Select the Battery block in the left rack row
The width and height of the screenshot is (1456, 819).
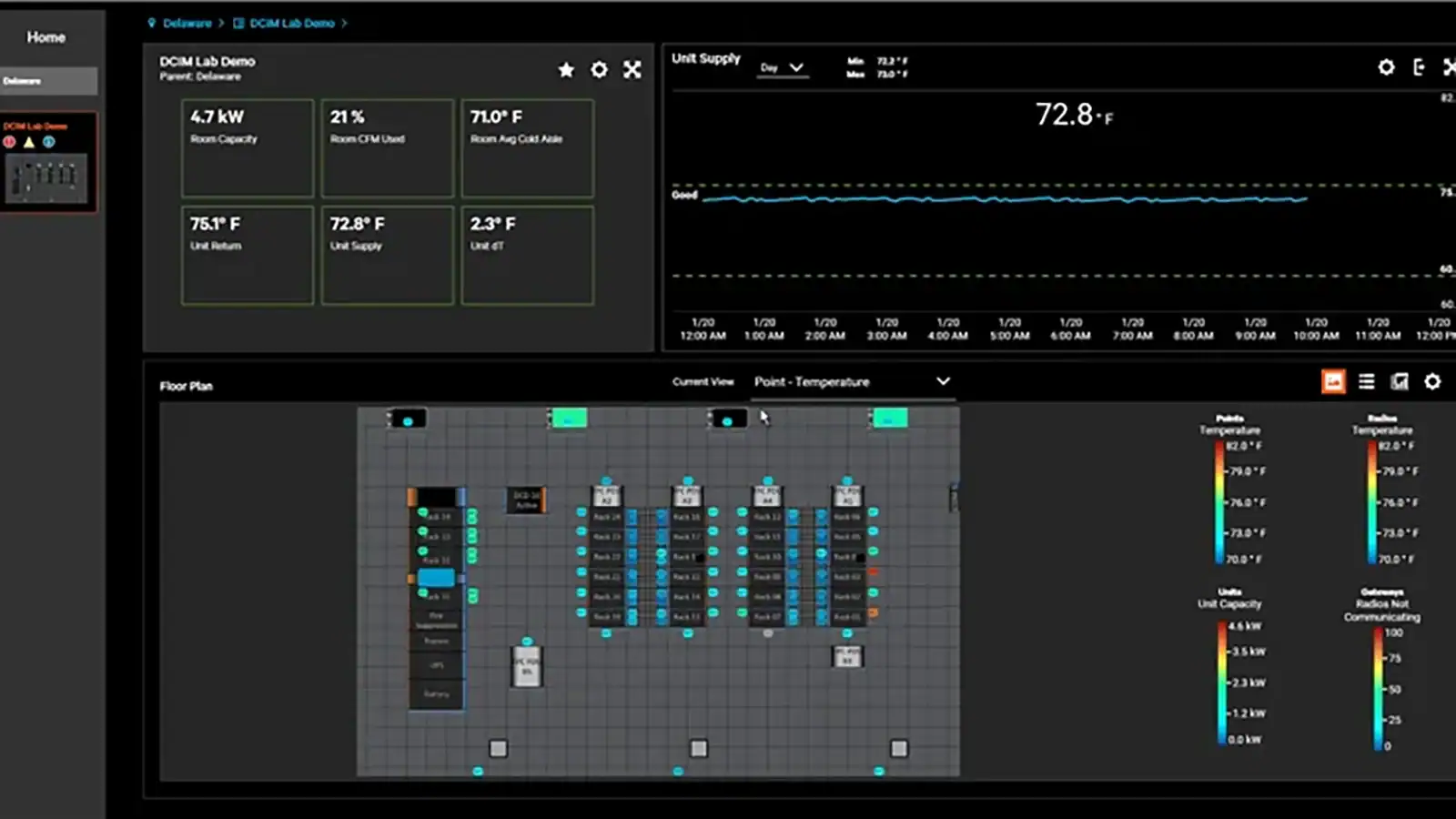(x=436, y=694)
